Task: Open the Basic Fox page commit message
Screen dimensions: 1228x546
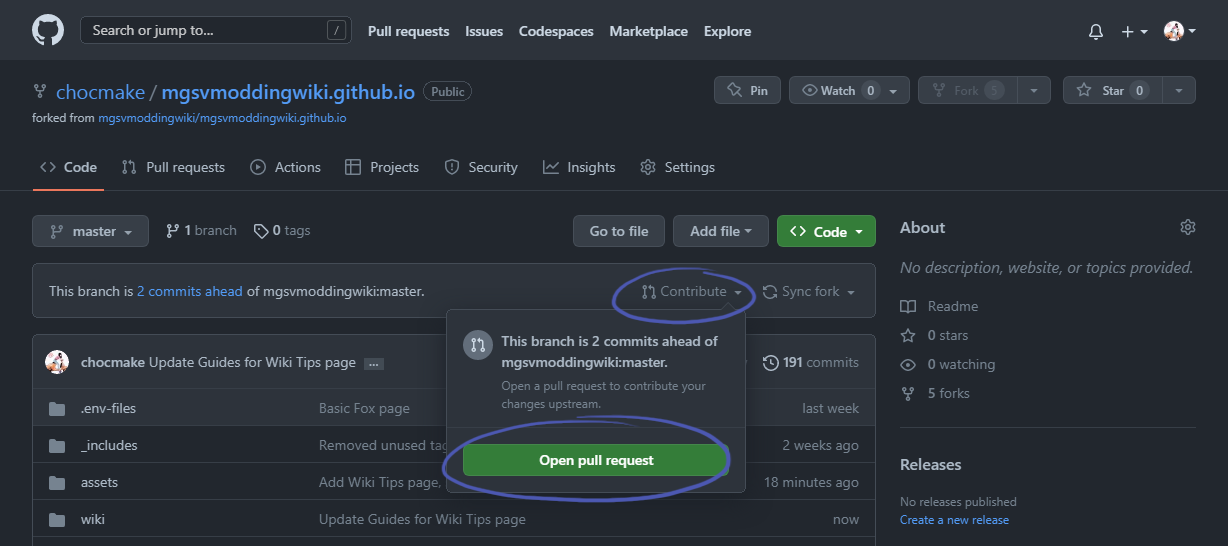Action: click(x=364, y=408)
